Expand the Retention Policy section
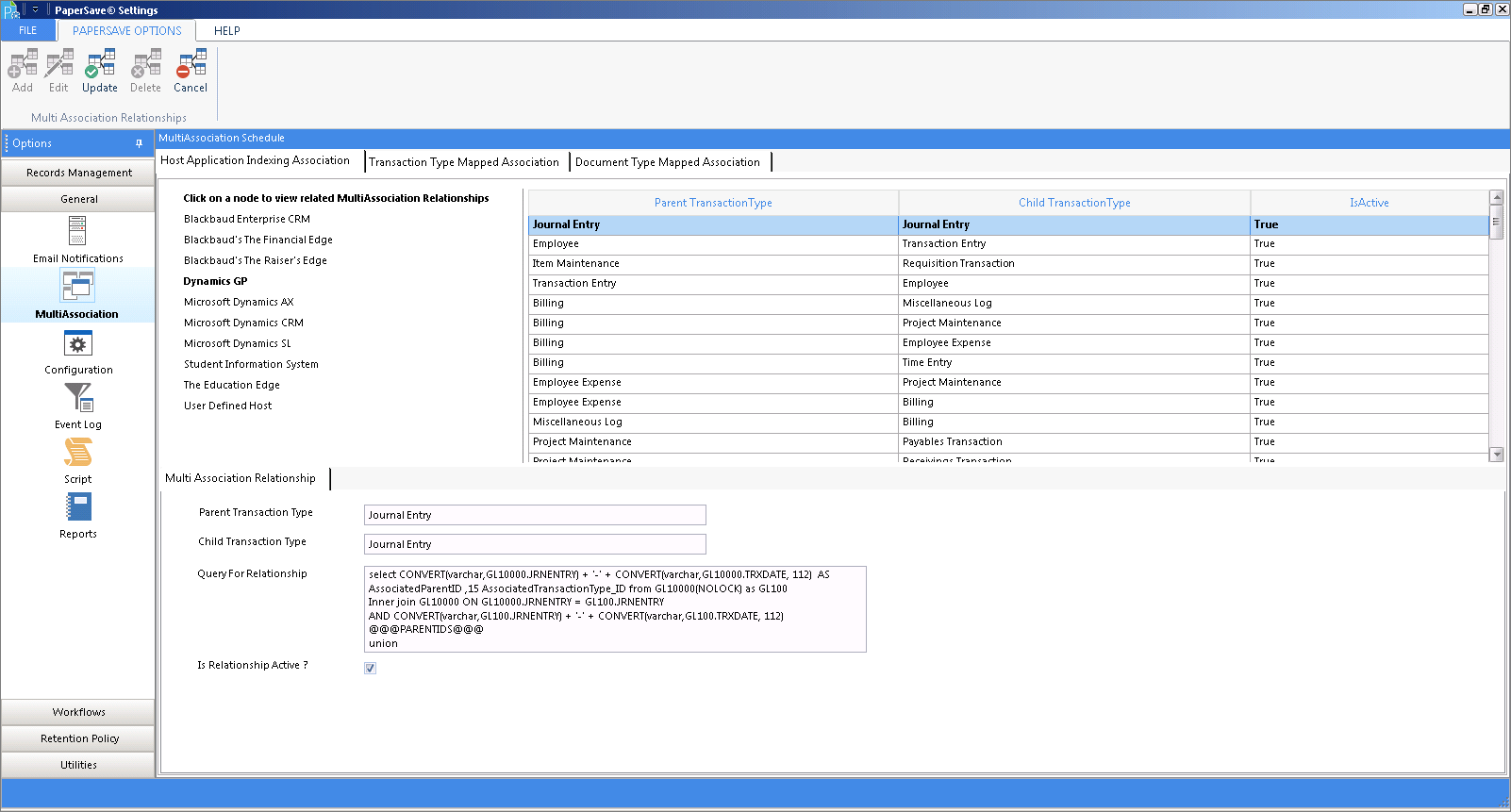Screen dimensions: 1511x812 pos(78,738)
